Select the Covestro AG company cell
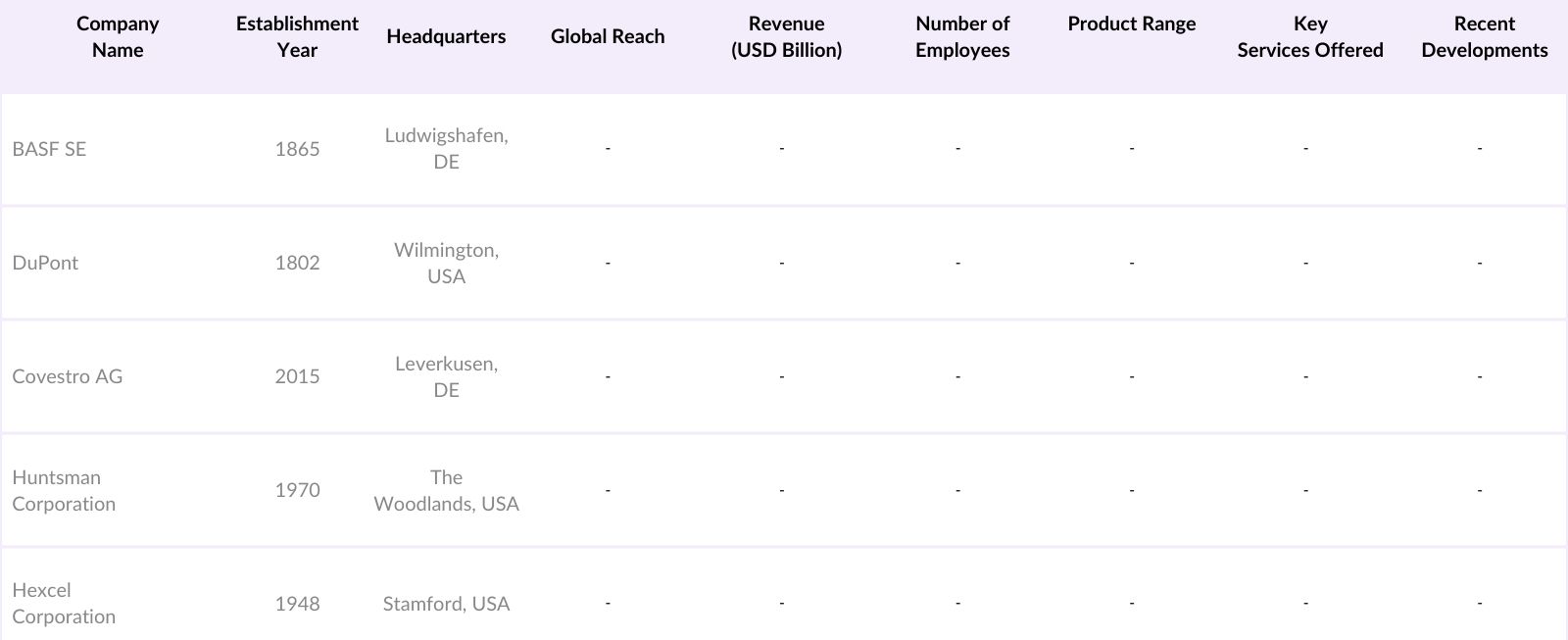1568x640 pixels. 68,376
